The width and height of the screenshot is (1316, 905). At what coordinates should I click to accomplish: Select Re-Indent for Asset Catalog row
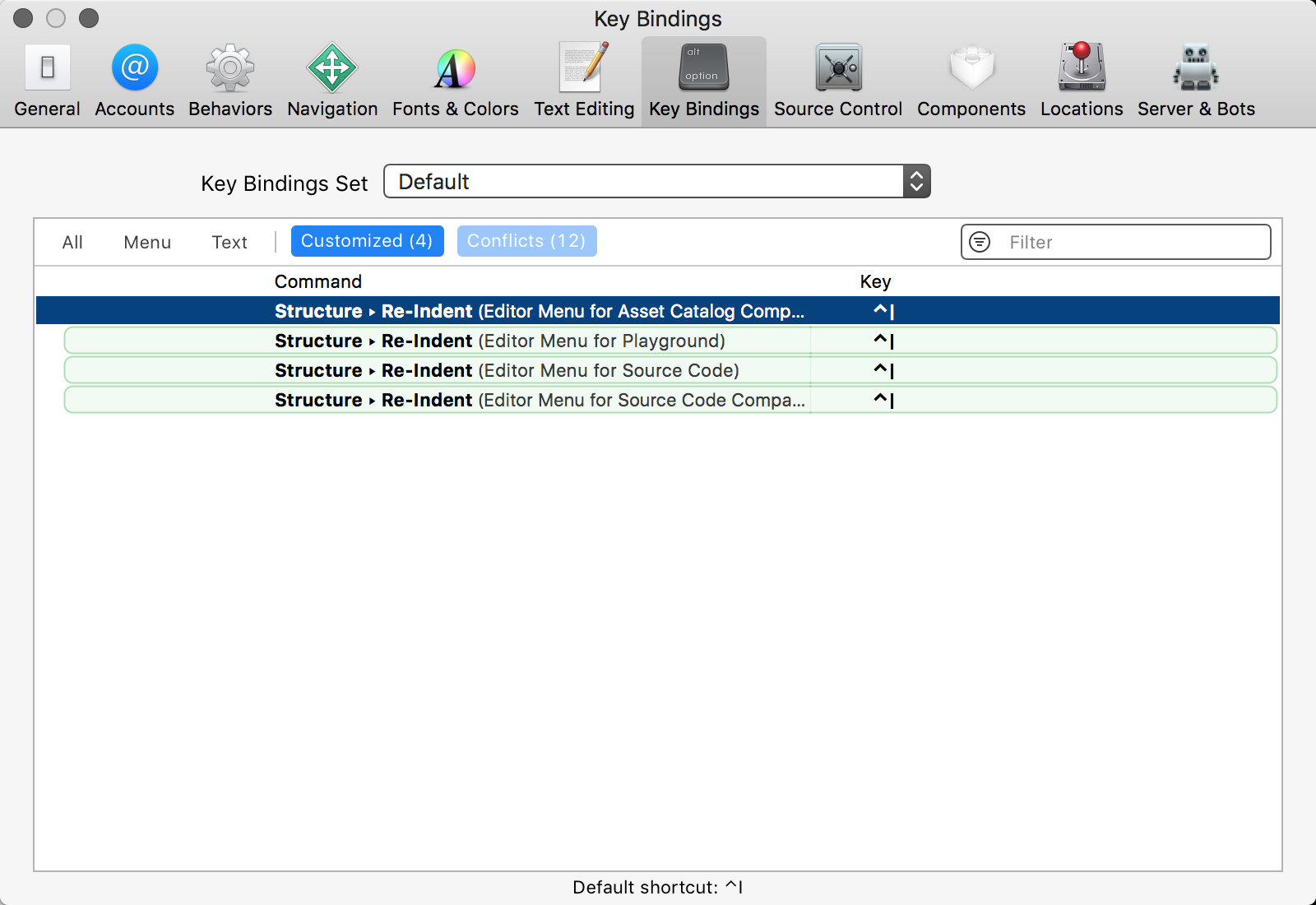point(658,311)
